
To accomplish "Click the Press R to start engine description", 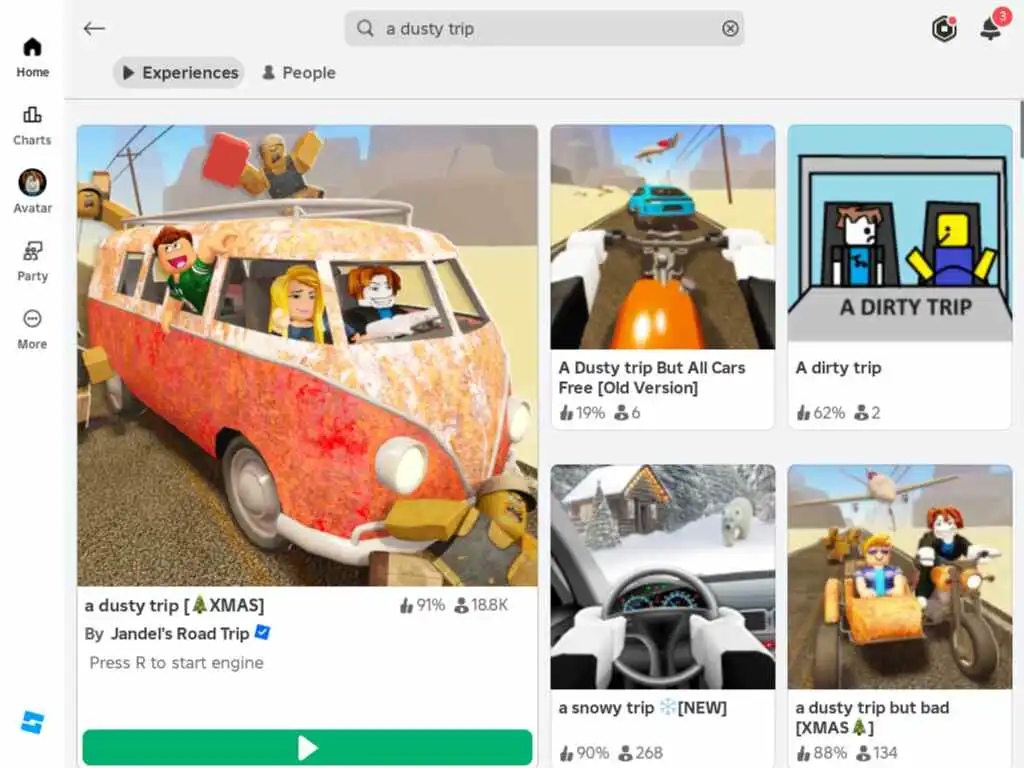I will (x=176, y=663).
